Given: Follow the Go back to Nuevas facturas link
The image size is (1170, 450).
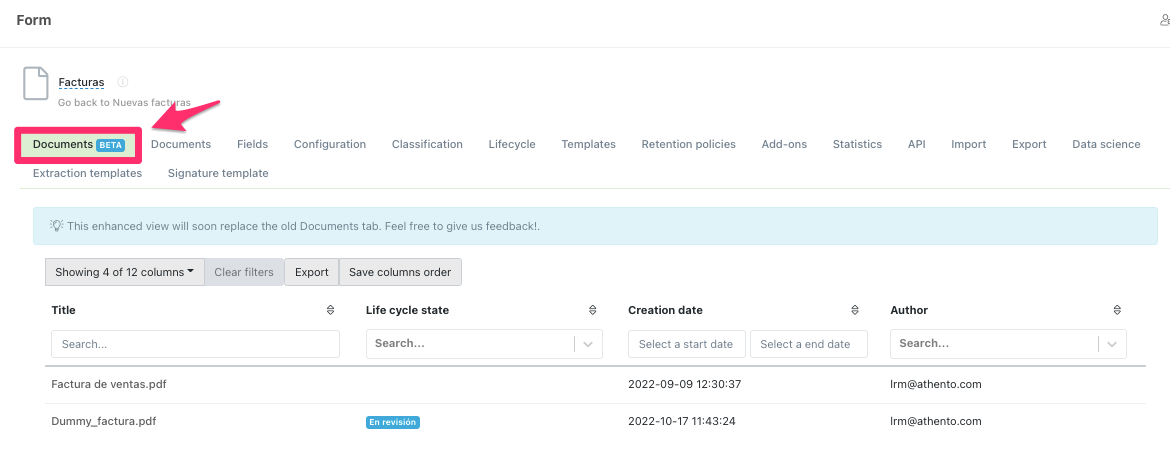Looking at the screenshot, I should coord(124,102).
